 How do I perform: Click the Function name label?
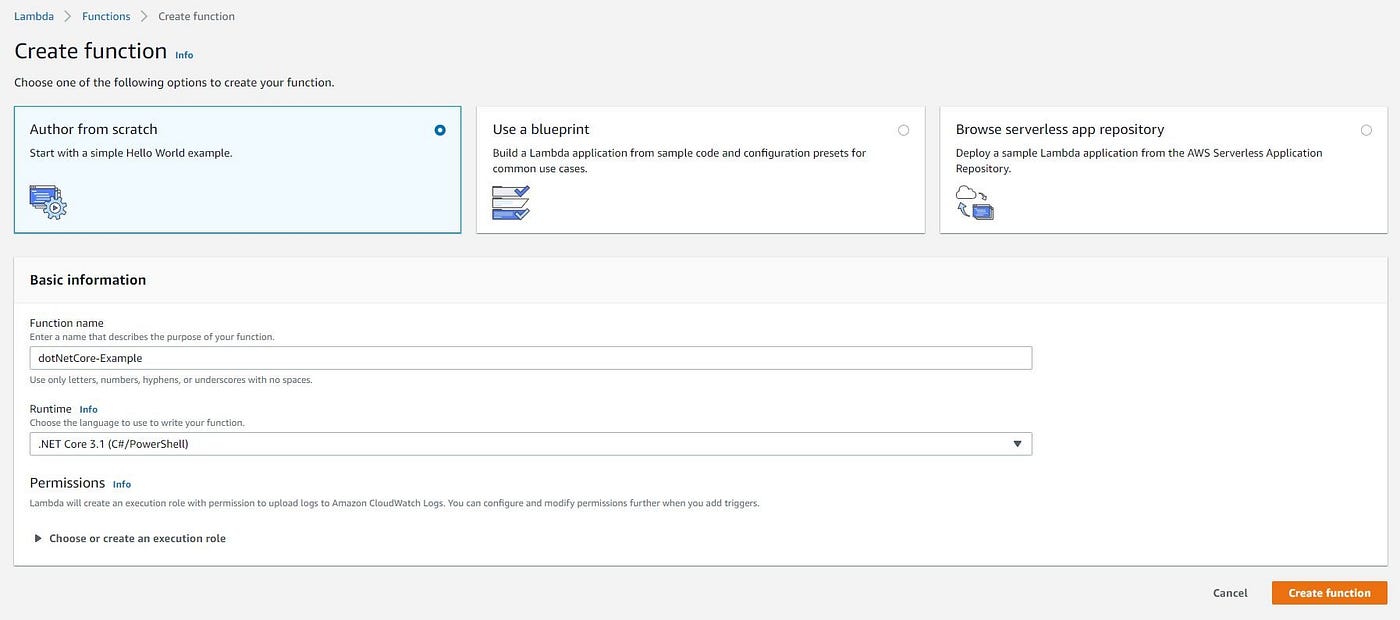point(67,323)
